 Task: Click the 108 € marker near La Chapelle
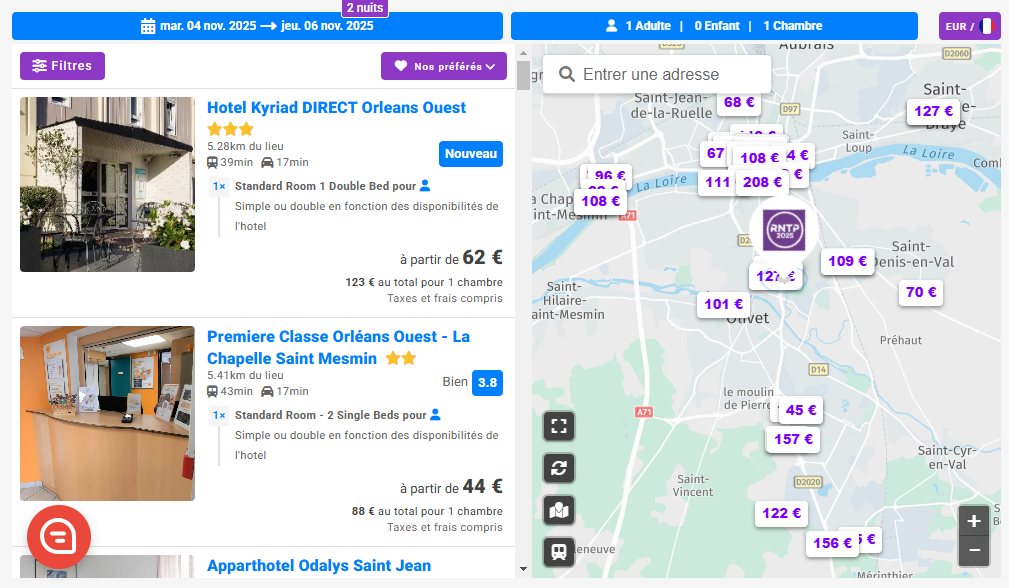click(x=600, y=201)
